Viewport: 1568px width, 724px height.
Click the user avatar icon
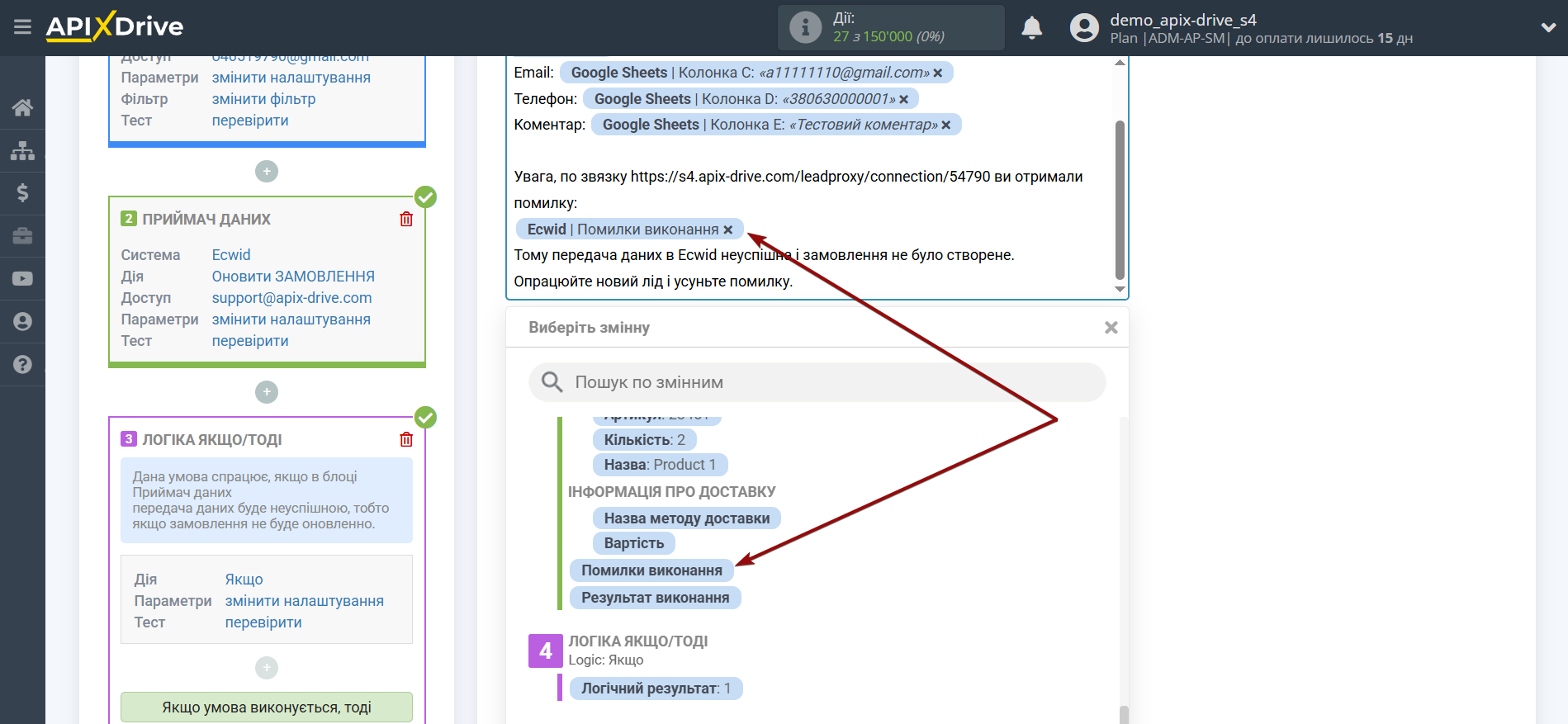point(1084,28)
